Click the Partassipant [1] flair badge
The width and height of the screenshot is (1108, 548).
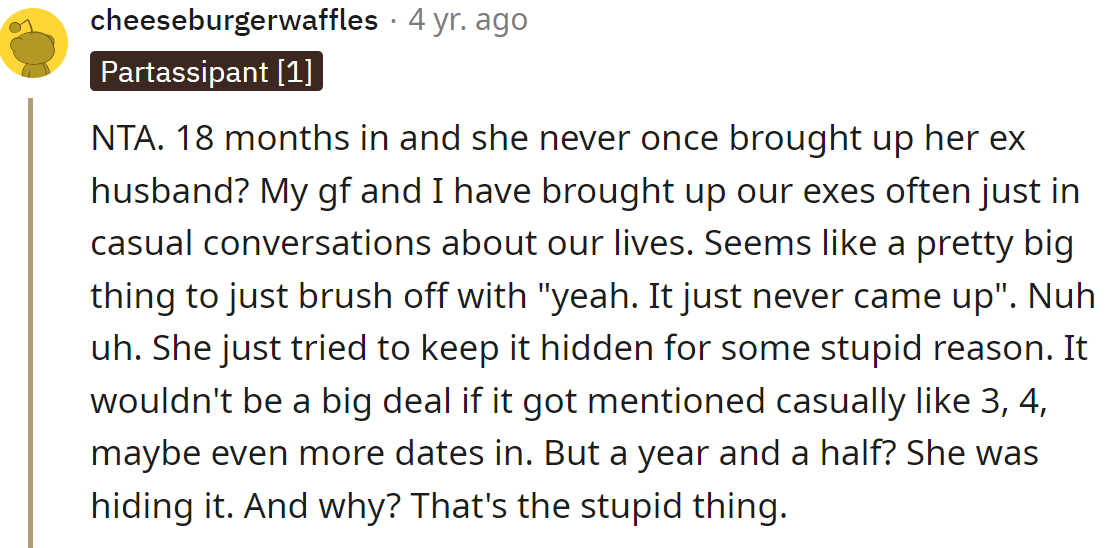click(206, 72)
